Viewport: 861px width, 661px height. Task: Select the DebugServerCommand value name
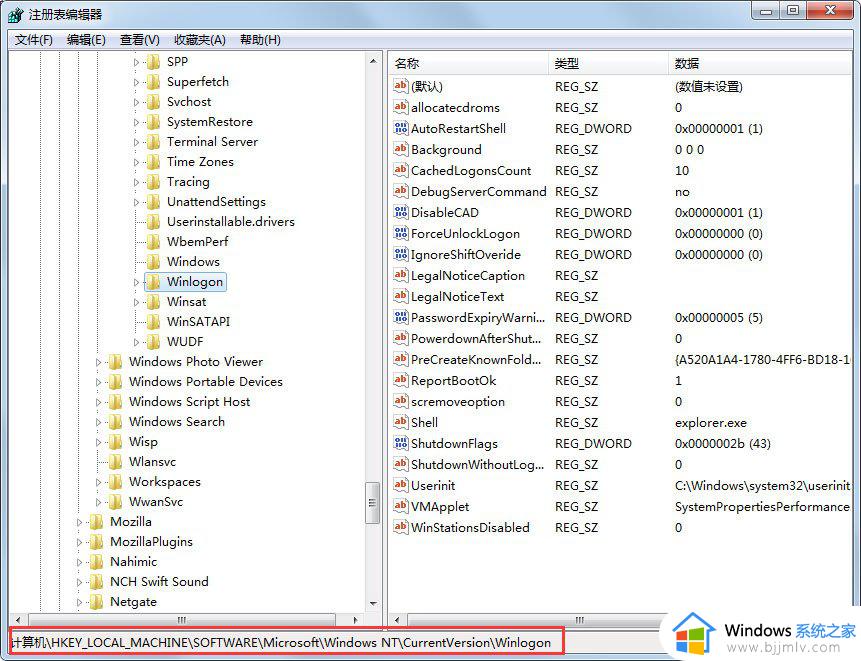coord(478,192)
